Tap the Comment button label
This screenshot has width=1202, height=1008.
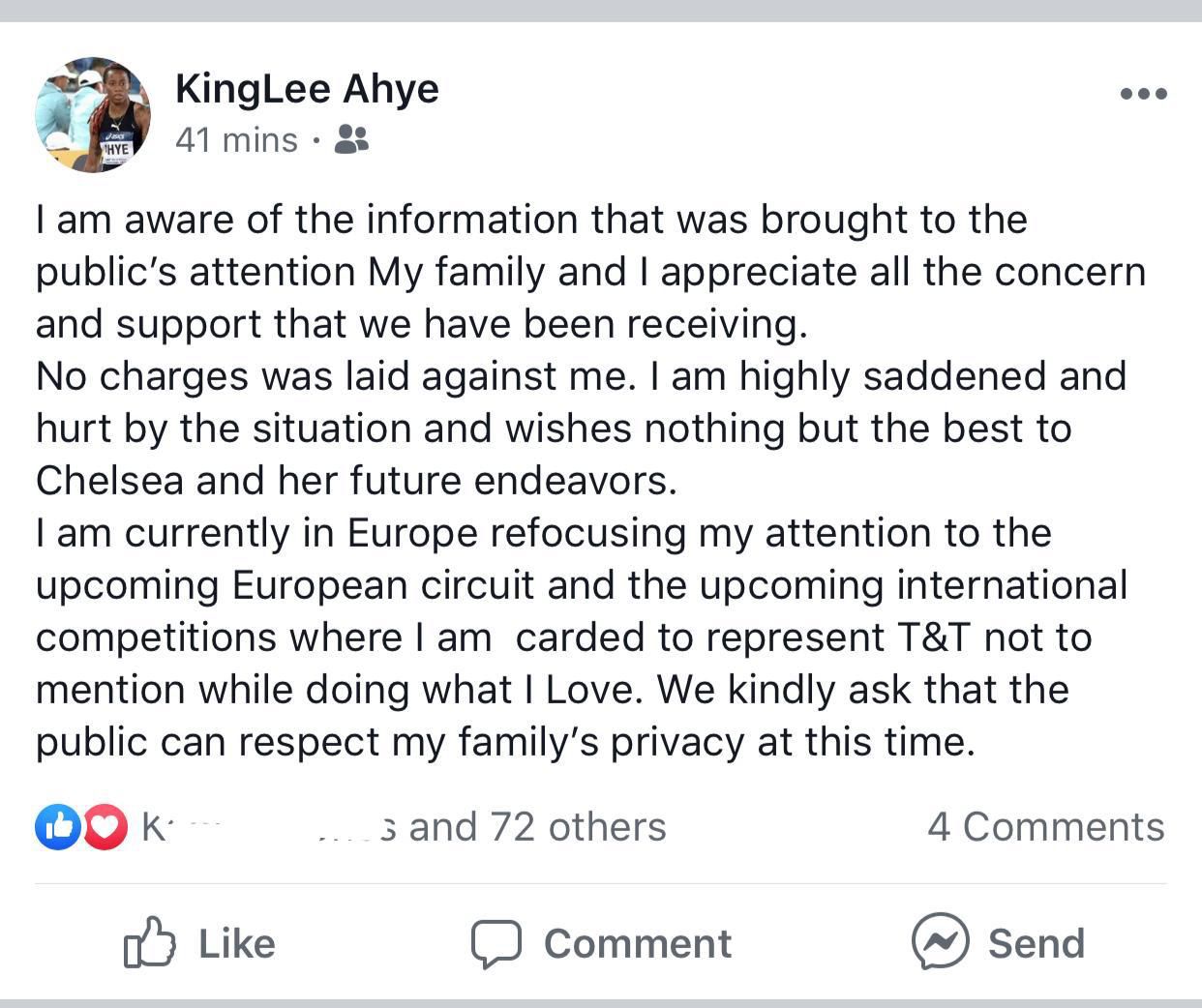[x=638, y=943]
